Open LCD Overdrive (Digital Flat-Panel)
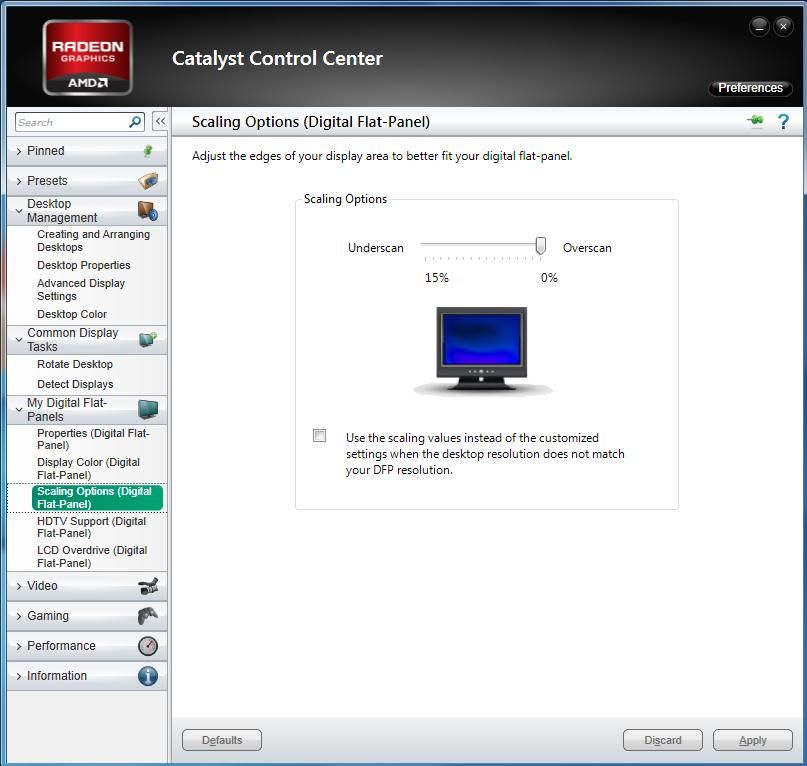The width and height of the screenshot is (807, 766). tap(92, 556)
